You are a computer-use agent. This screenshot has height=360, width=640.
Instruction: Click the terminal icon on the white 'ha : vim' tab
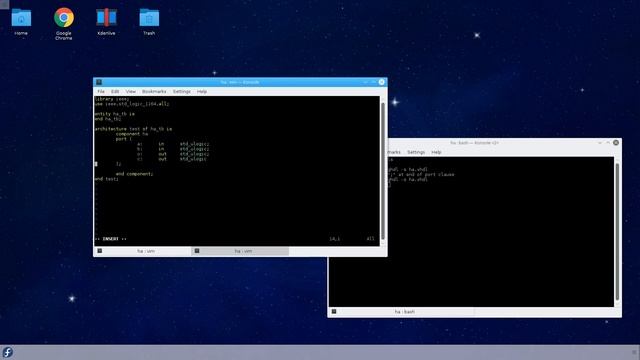100,251
